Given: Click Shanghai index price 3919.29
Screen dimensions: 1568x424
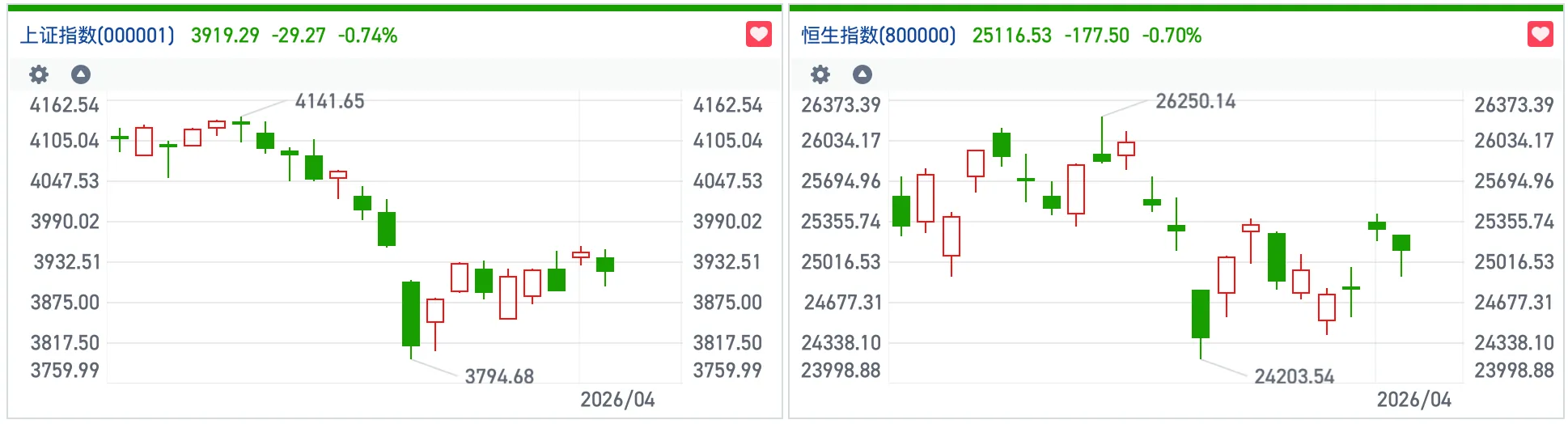Looking at the screenshot, I should pos(225,36).
